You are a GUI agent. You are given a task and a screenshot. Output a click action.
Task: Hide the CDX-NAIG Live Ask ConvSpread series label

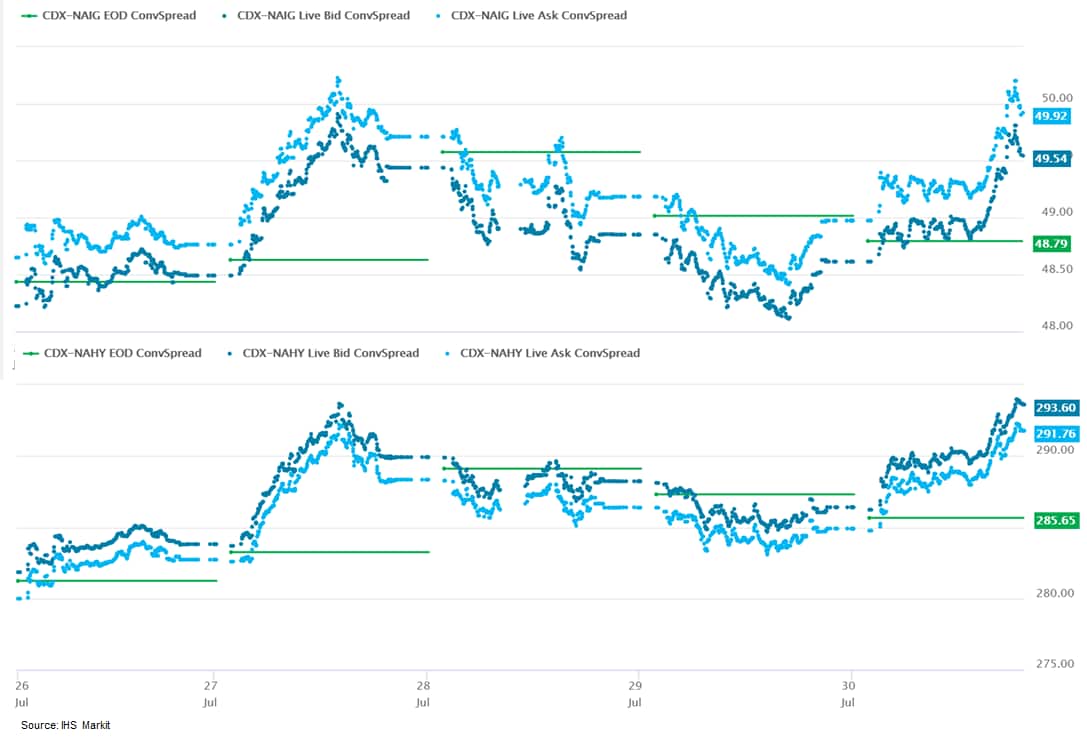click(539, 16)
